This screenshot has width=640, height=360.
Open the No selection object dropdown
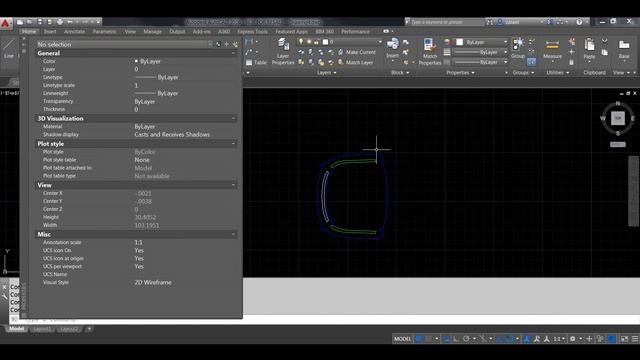coord(124,44)
